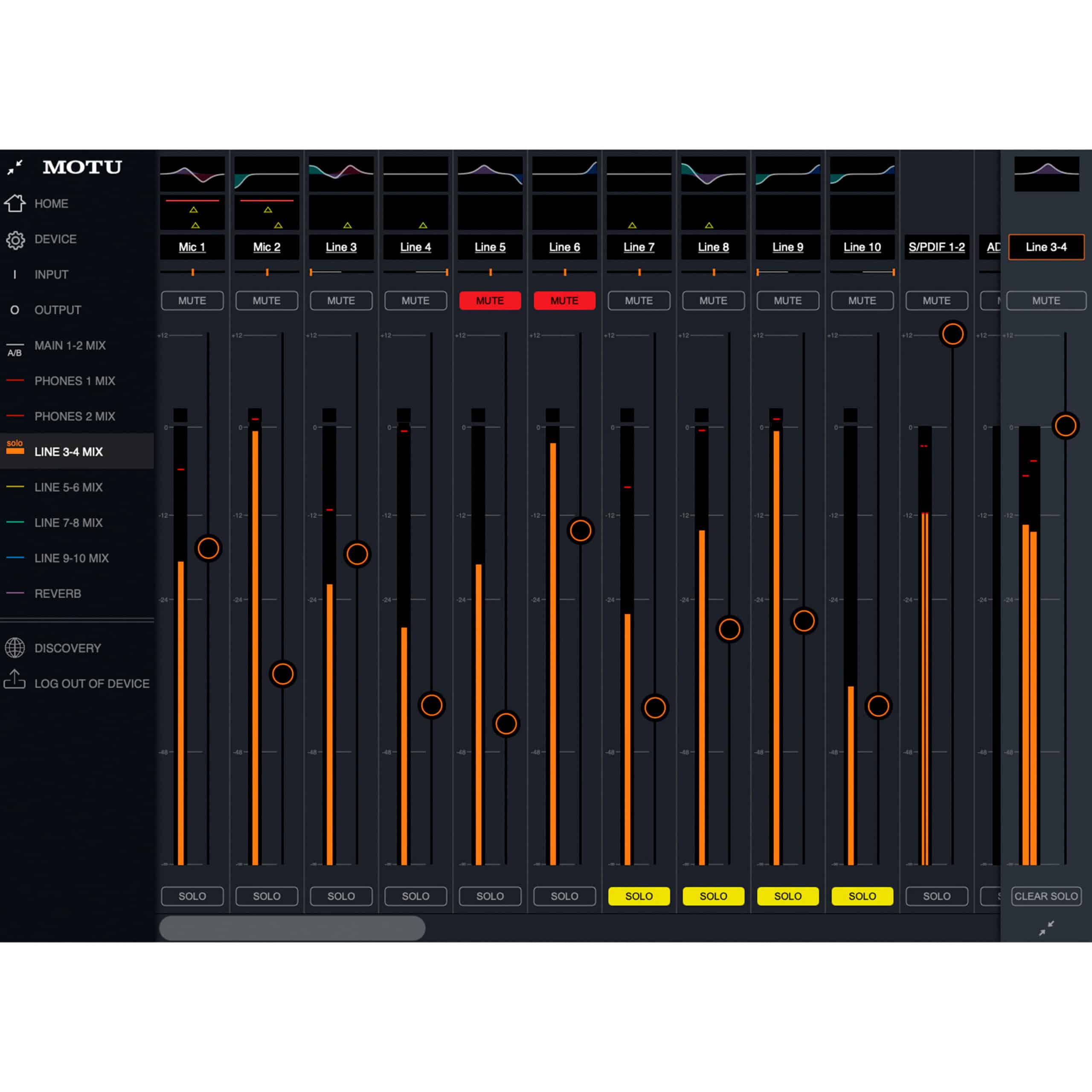1092x1092 pixels.
Task: Select Line 9-10 Mix in sidebar
Action: pyautogui.click(x=71, y=558)
